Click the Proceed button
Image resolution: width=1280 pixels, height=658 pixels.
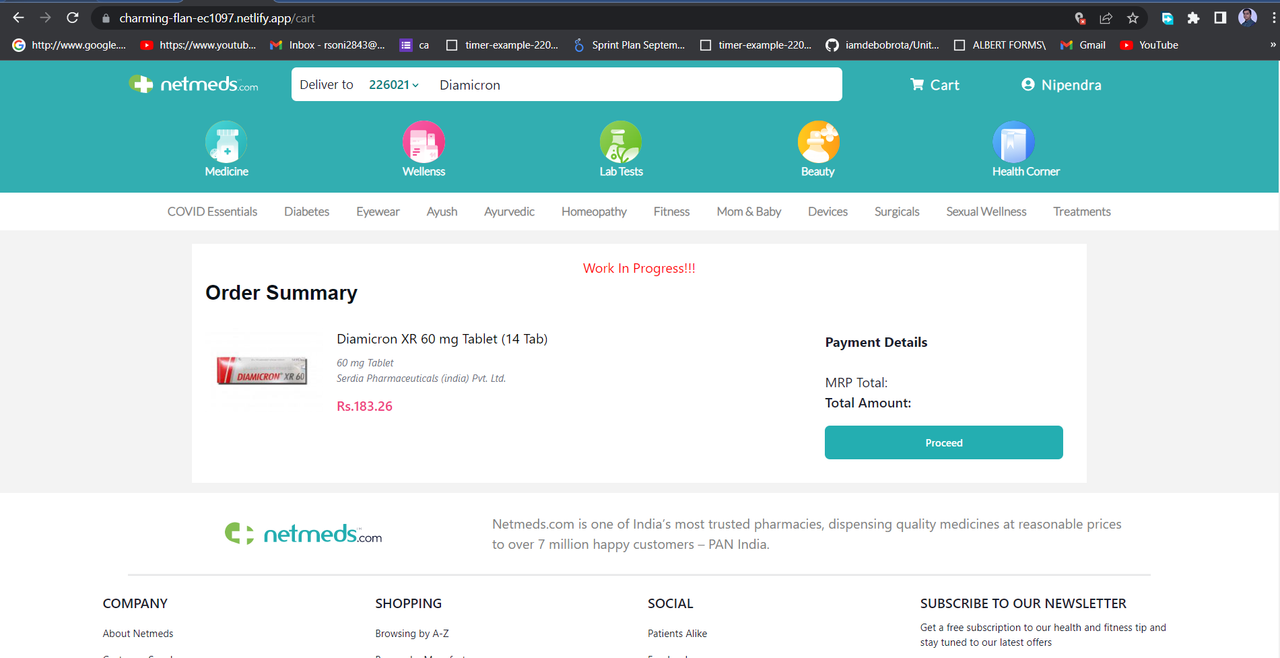(x=943, y=442)
